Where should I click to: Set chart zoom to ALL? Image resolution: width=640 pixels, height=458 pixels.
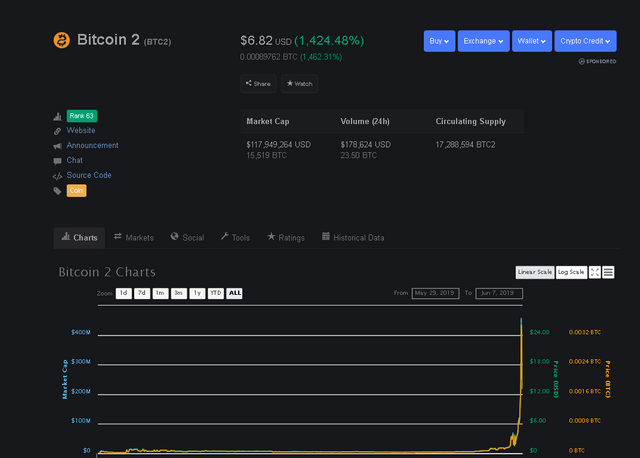point(234,293)
